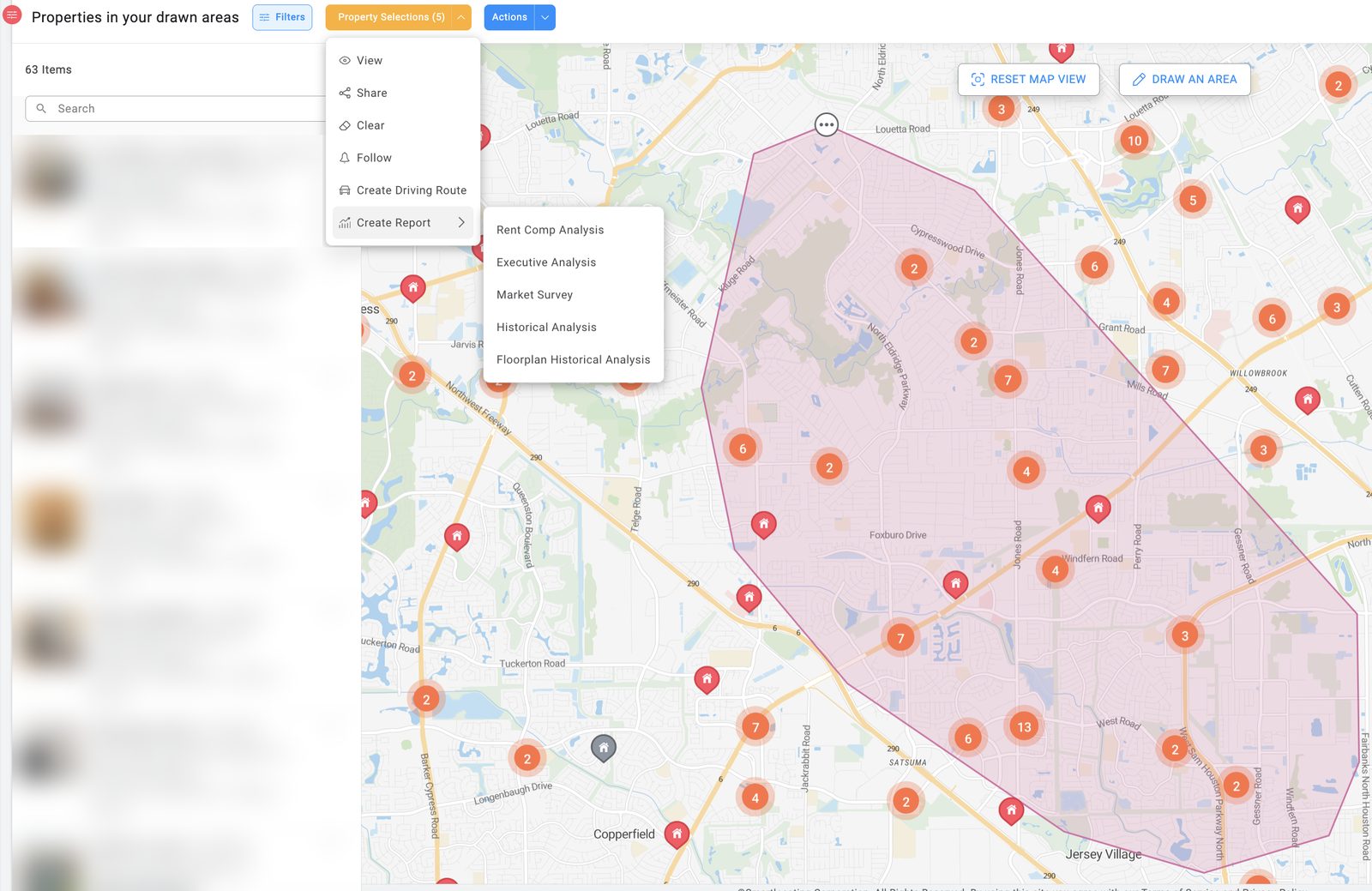Click the Create Report chevron arrow
This screenshot has width=1372, height=891.
click(x=461, y=222)
